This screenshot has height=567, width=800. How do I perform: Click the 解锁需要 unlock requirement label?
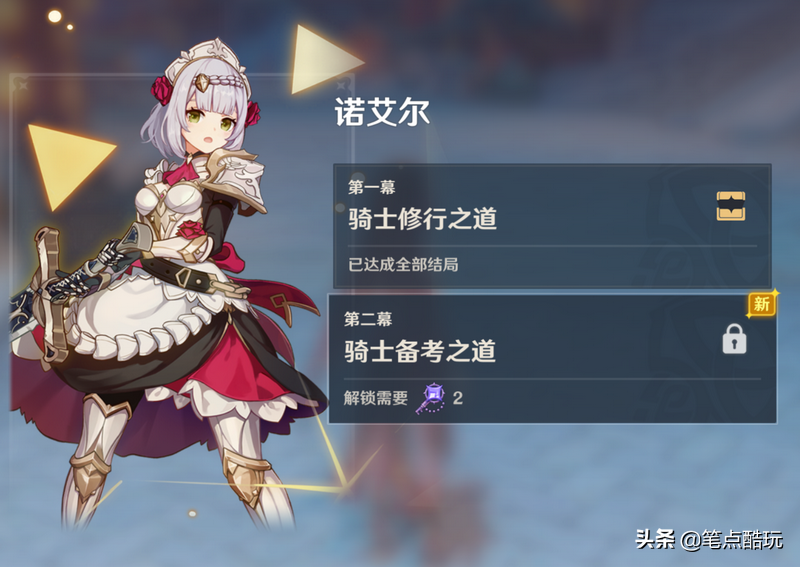[x=376, y=398]
